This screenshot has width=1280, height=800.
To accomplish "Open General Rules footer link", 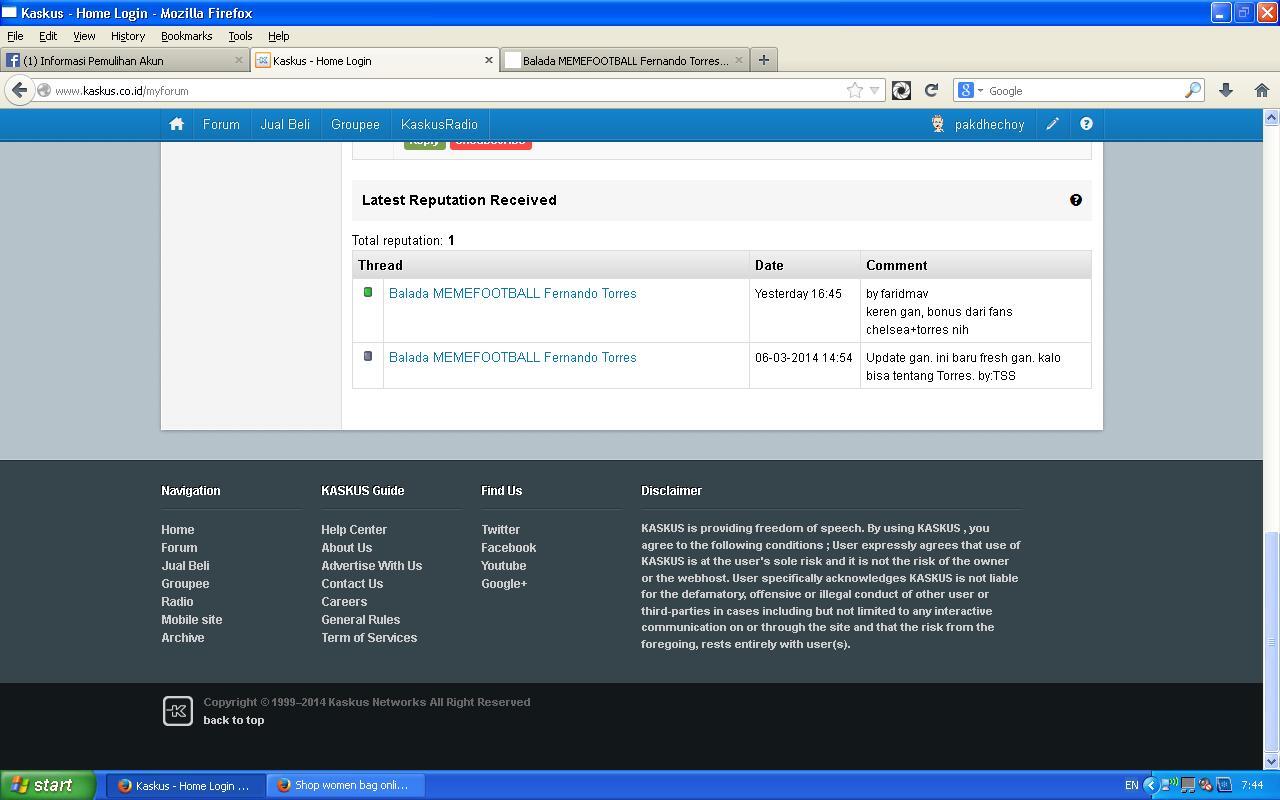I will [361, 620].
